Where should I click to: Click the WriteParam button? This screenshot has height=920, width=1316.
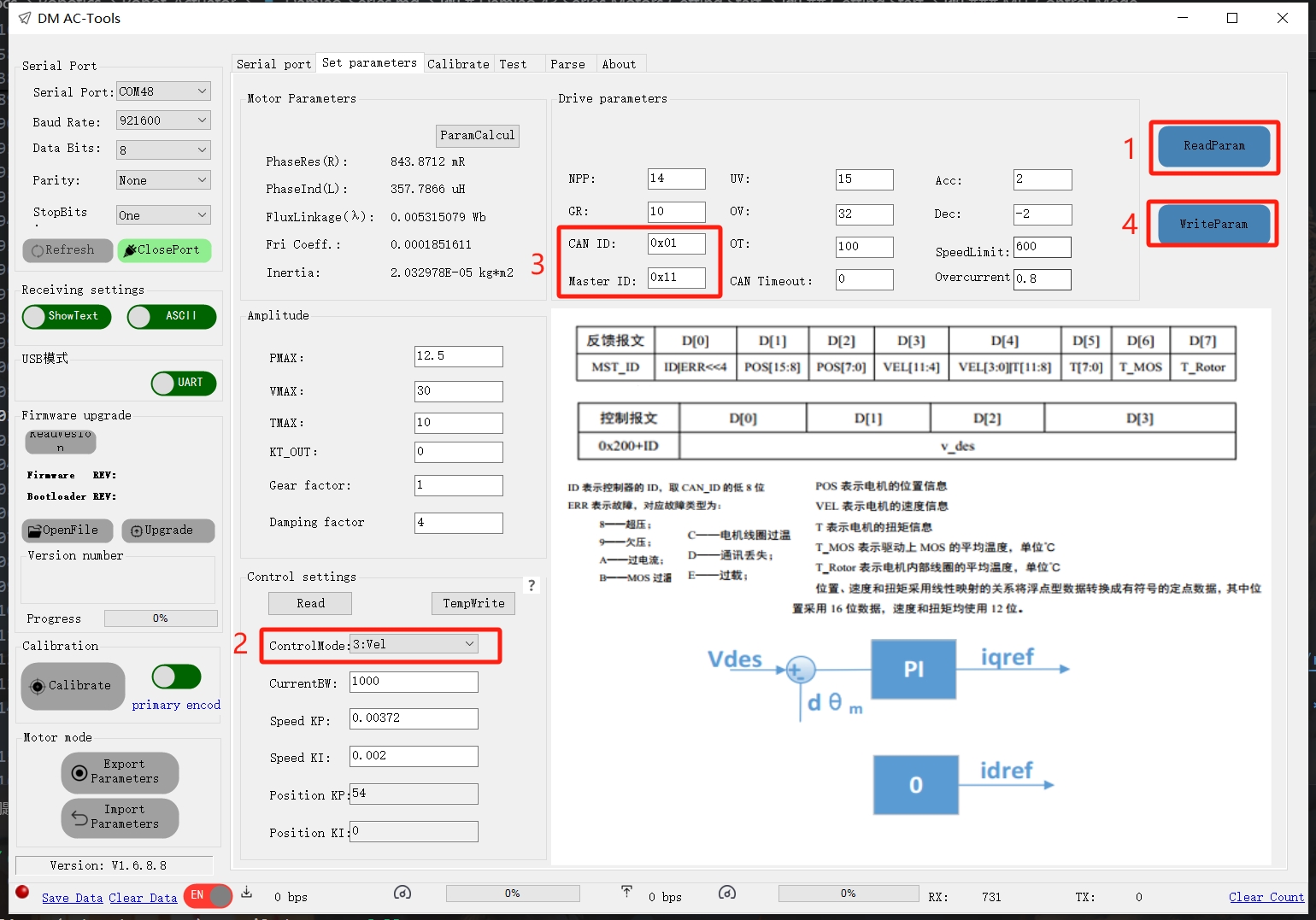[1213, 225]
